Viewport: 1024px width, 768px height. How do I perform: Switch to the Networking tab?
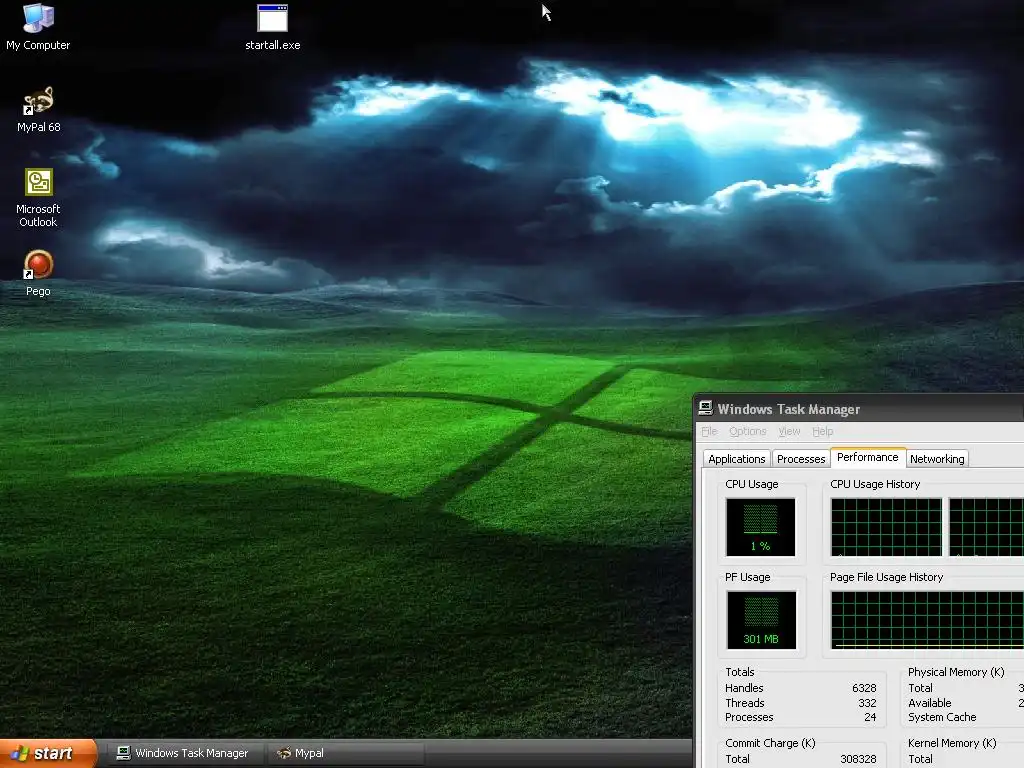click(x=937, y=458)
